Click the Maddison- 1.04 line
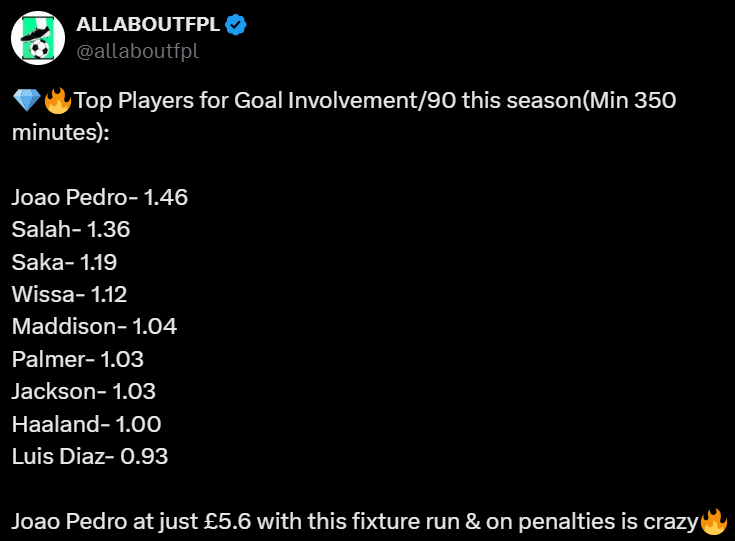 (94, 327)
